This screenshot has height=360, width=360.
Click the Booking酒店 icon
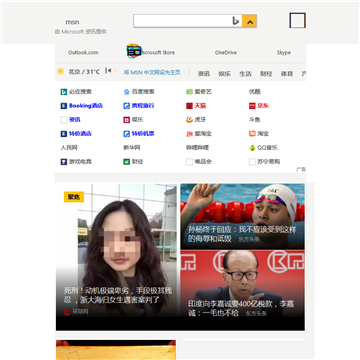(x=64, y=106)
